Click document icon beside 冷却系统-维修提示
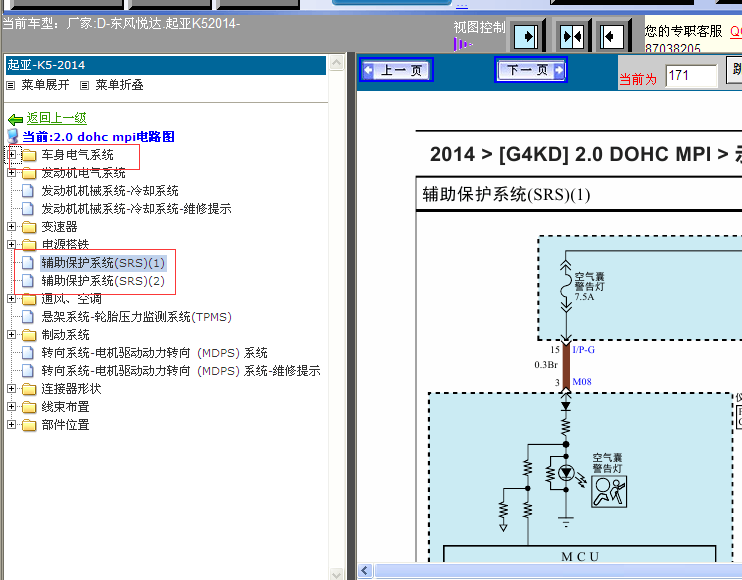 tap(28, 209)
